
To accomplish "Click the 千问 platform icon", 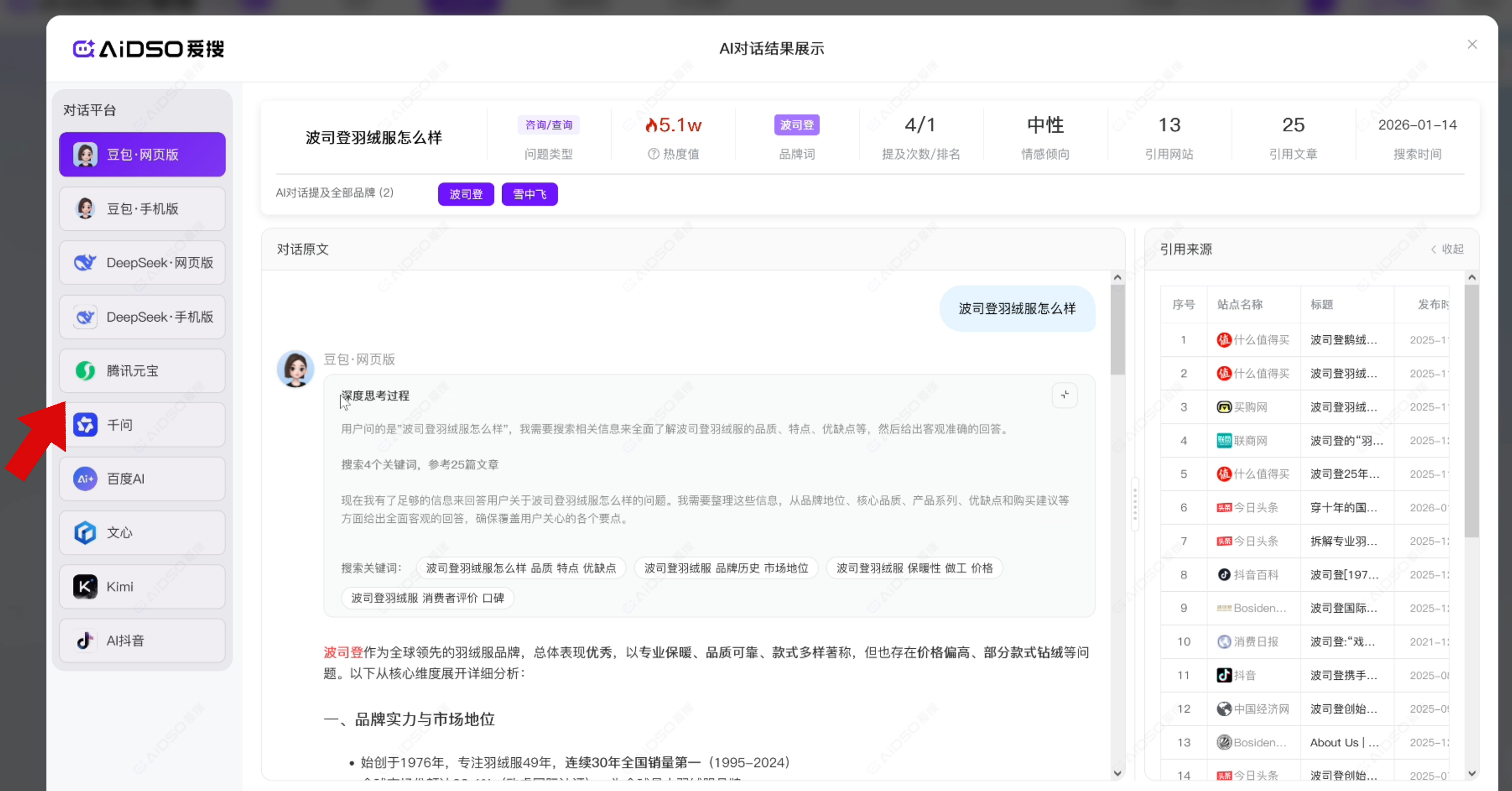I will click(85, 425).
